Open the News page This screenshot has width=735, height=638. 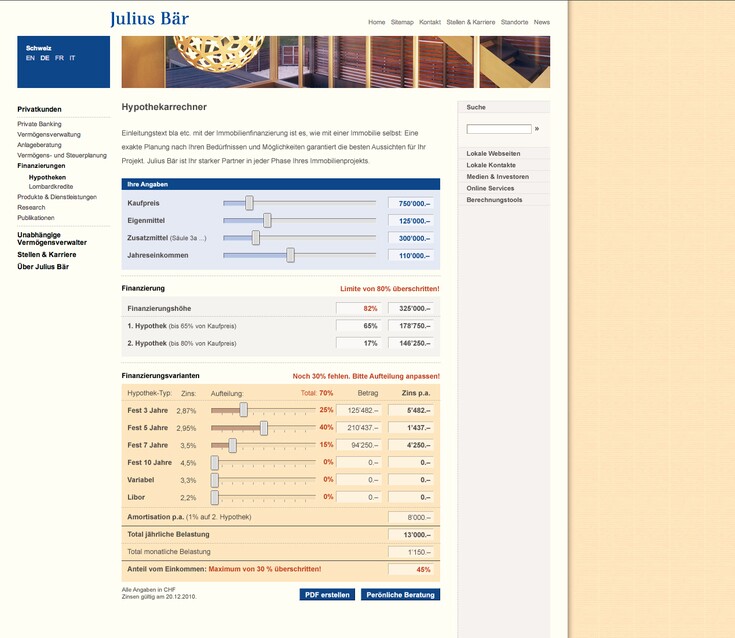pos(541,22)
